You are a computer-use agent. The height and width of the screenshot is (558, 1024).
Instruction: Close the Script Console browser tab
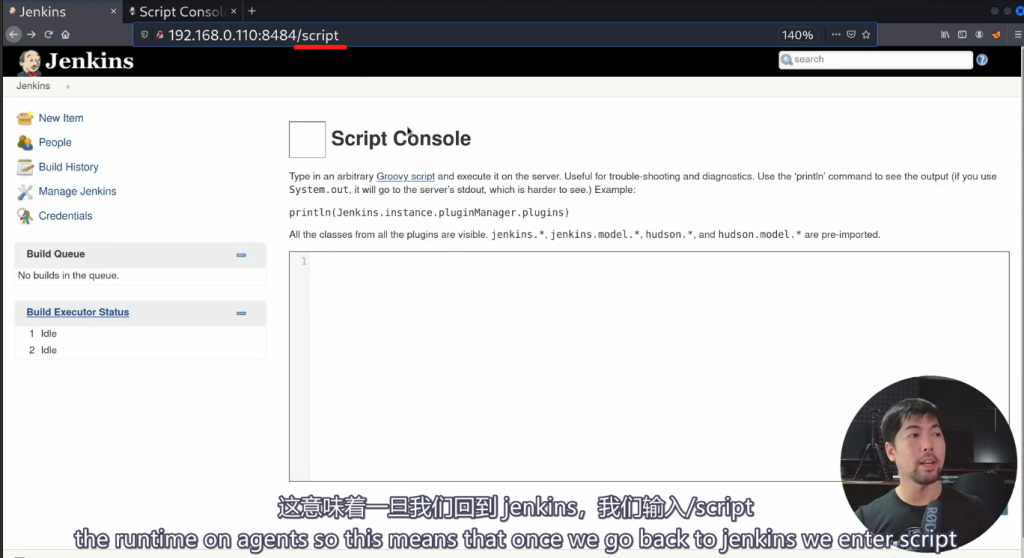pyautogui.click(x=233, y=11)
